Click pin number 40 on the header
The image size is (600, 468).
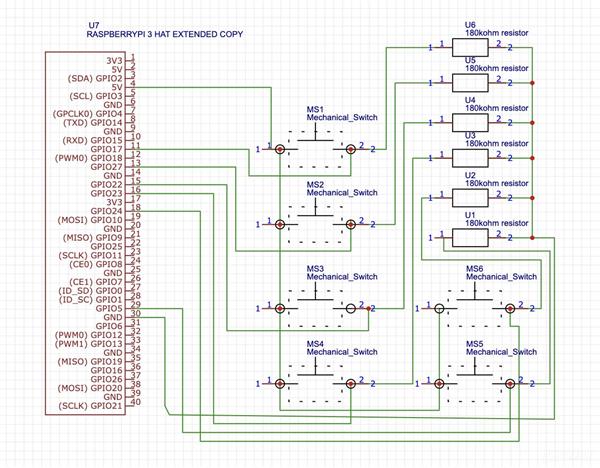(137, 403)
